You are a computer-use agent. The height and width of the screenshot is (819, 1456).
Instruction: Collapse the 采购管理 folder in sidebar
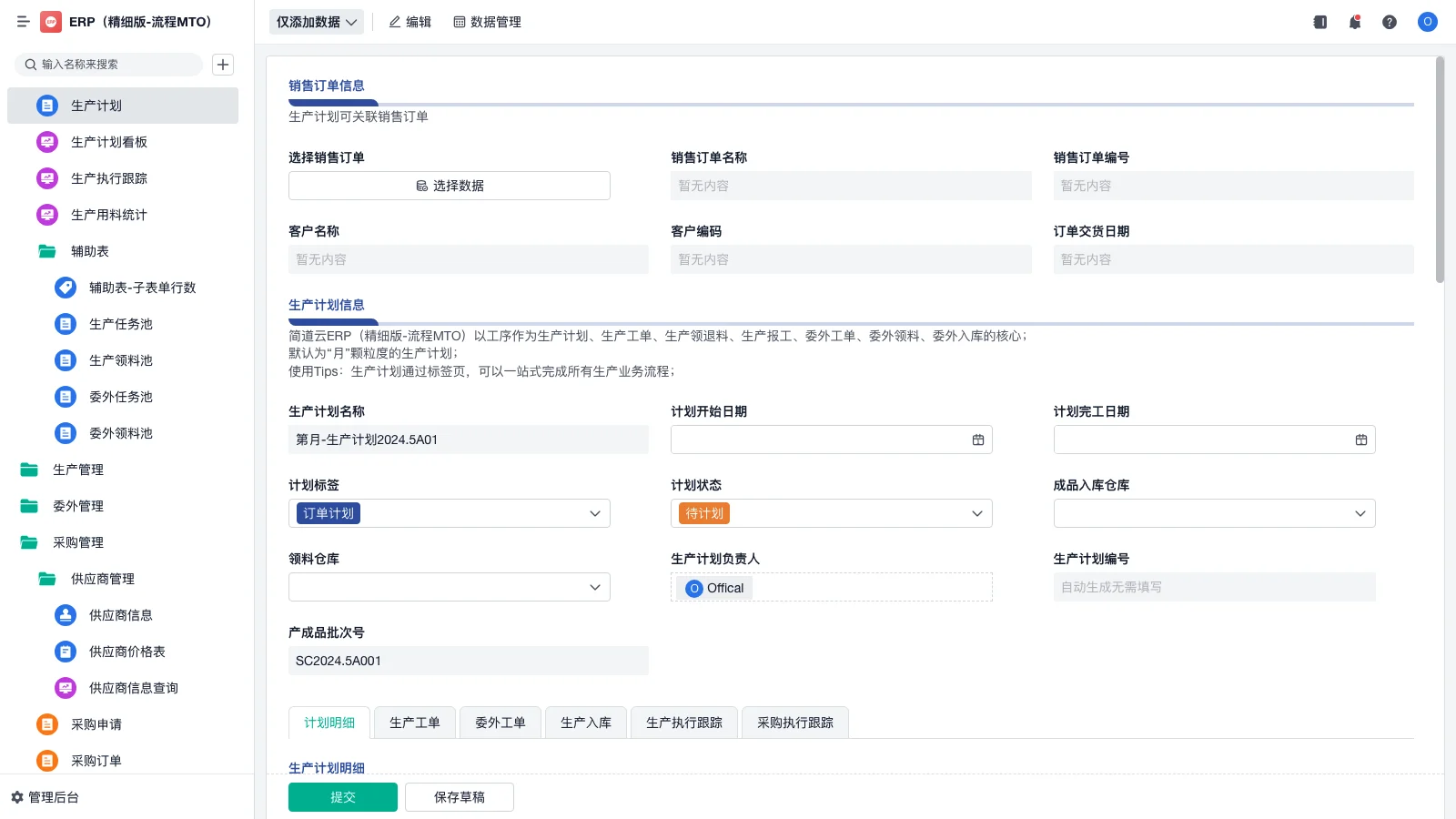coord(78,542)
